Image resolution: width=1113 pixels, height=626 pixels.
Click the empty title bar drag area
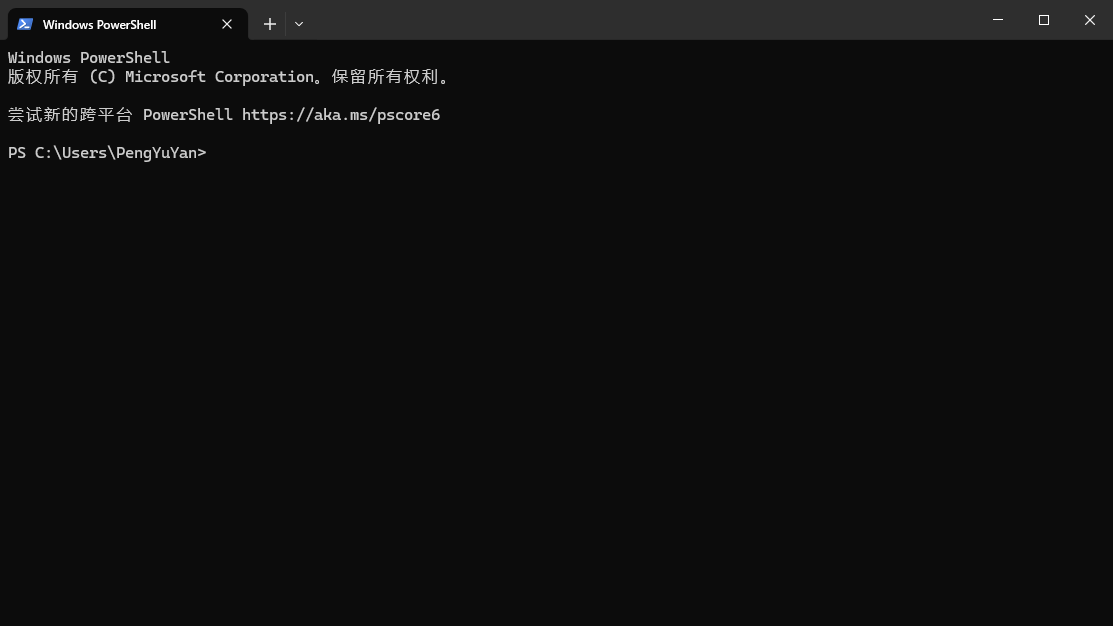tap(640, 20)
